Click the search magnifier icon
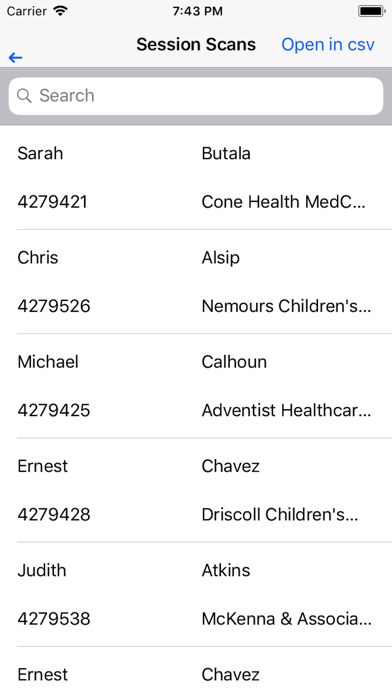Viewport: 392px width, 696px height. coord(24,95)
